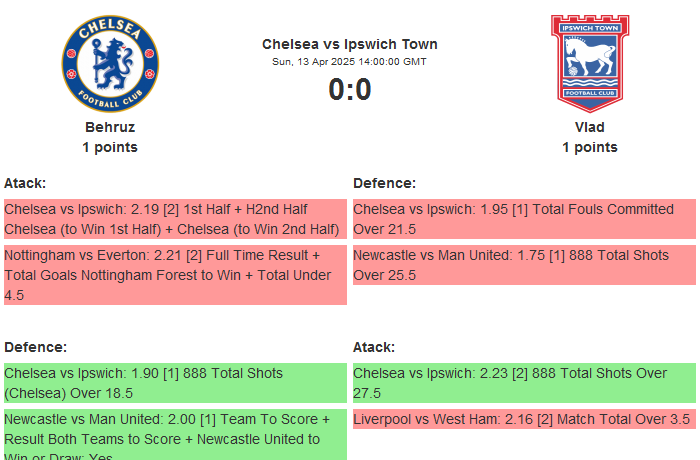This screenshot has width=700, height=460.
Task: Click the 1st Half + 2nd Half 2.19 bet
Action: [x=175, y=219]
